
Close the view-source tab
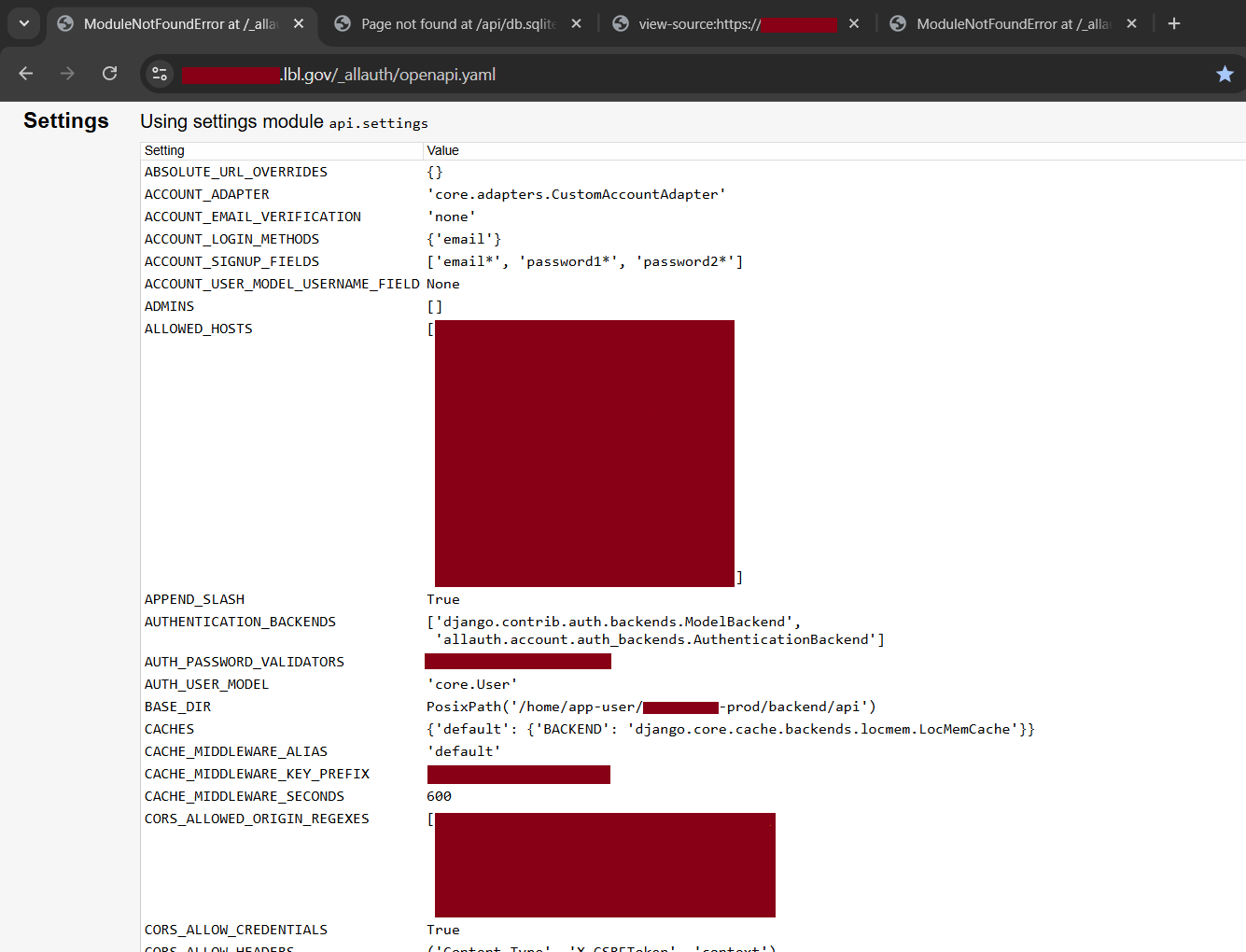(853, 24)
